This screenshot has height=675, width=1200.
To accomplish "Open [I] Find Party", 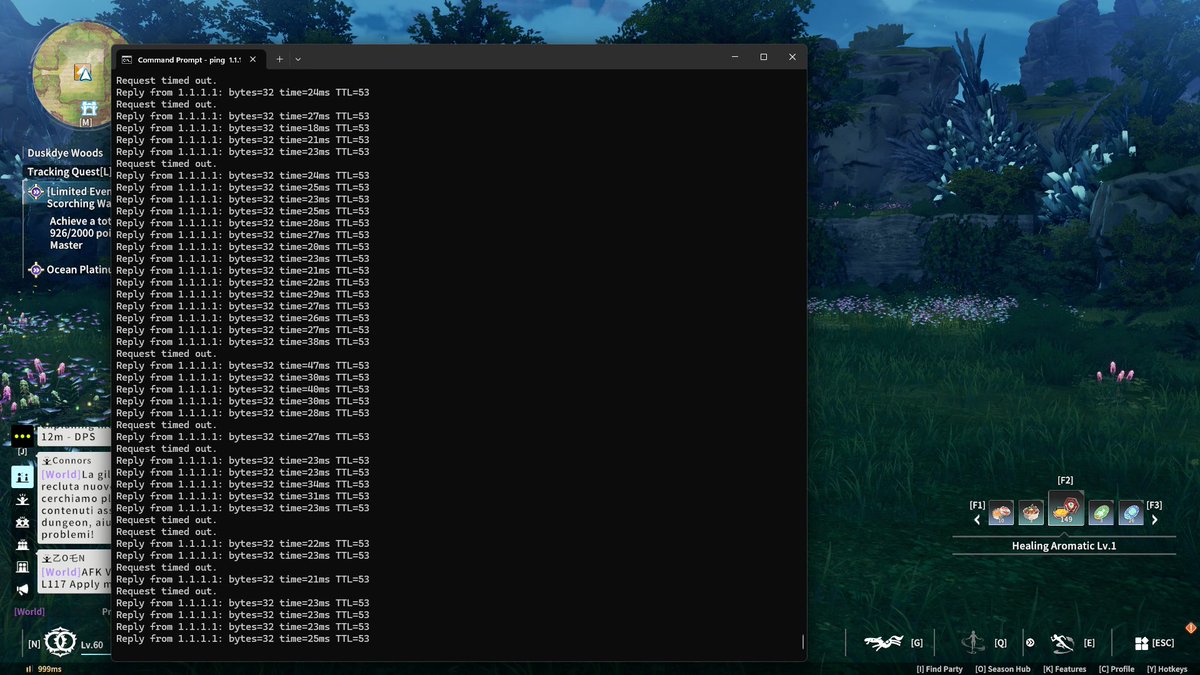I will [940, 669].
